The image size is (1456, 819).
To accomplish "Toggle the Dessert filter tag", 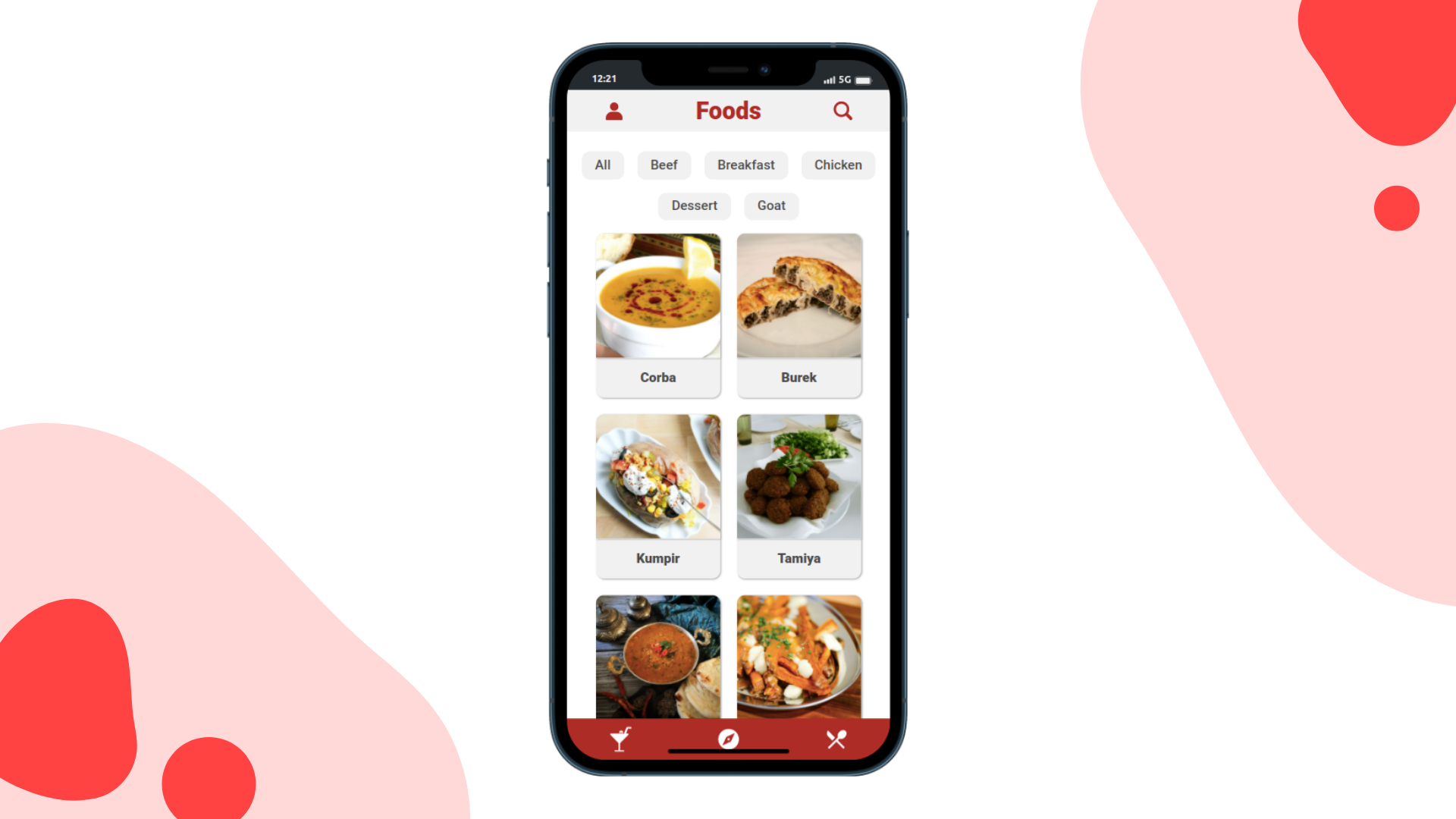I will coord(694,205).
